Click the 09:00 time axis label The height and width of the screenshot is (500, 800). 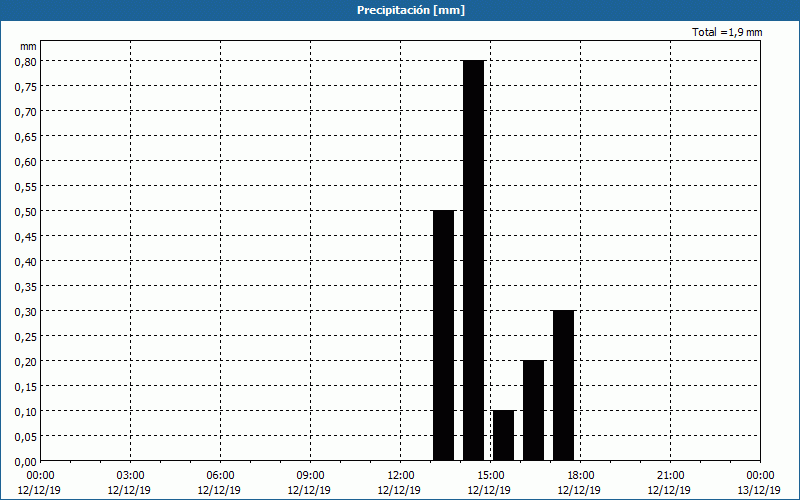tap(310, 476)
